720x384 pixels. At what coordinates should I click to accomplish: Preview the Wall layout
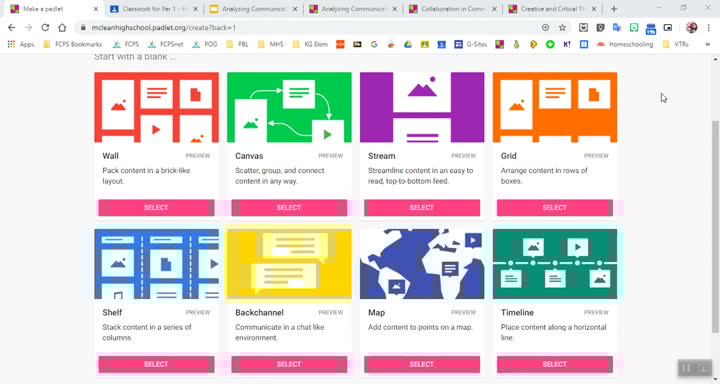198,156
